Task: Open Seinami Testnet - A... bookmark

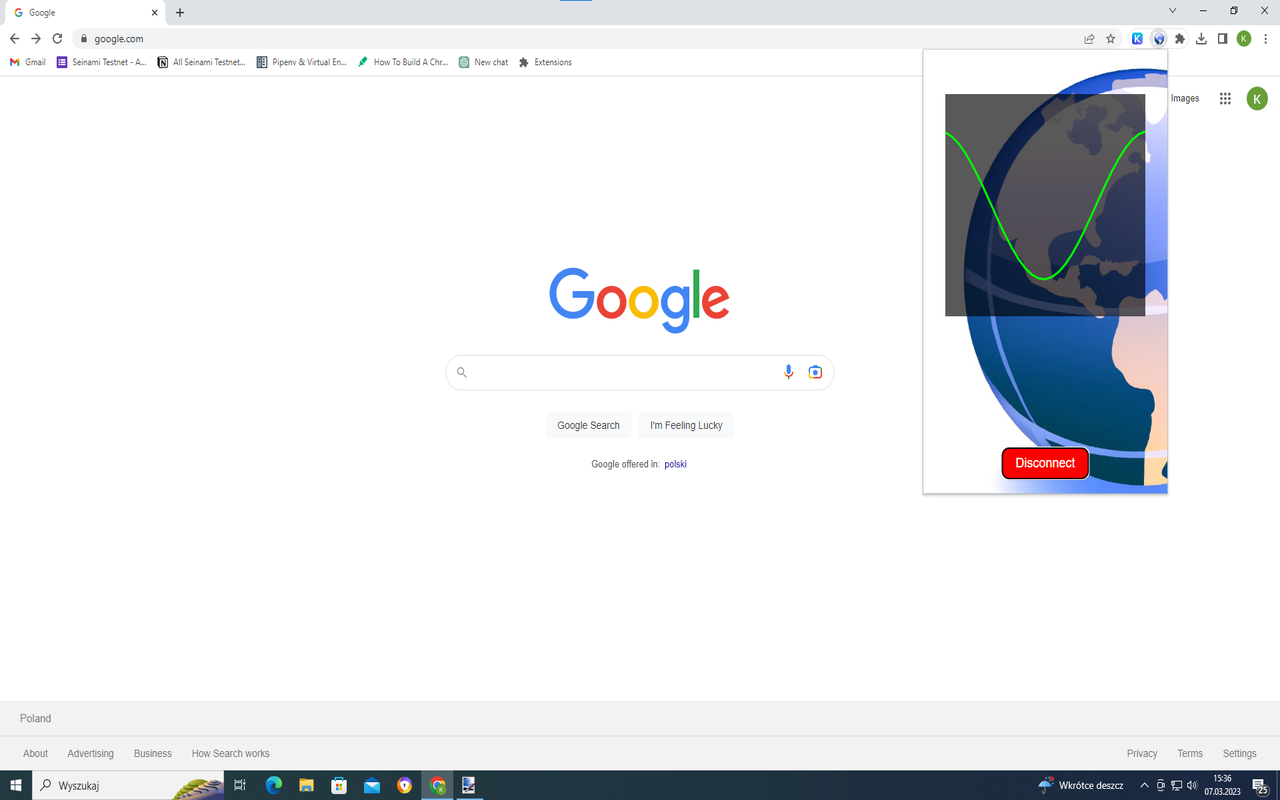Action: click(x=102, y=62)
